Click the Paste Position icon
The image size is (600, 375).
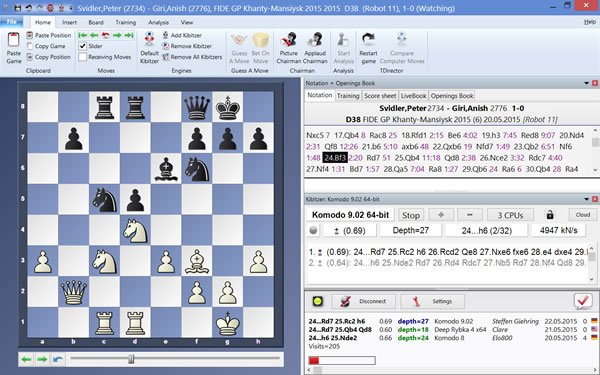(x=29, y=35)
